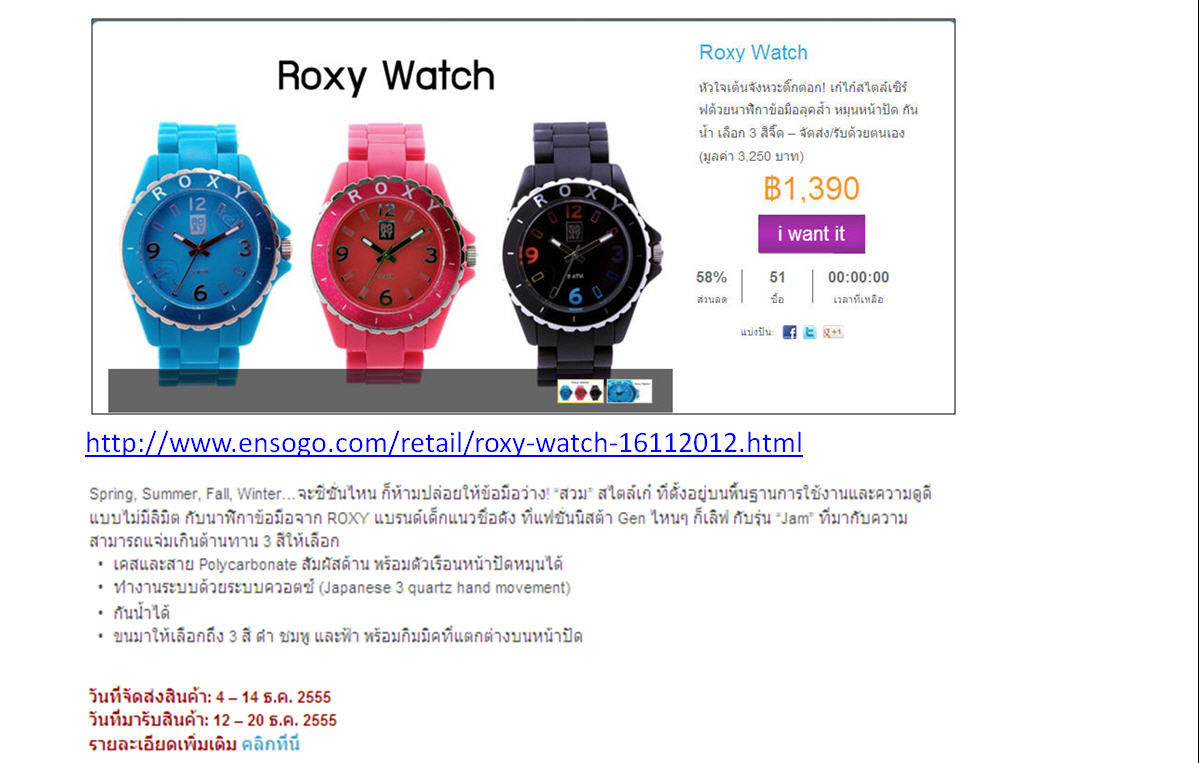
Task: Select the single blue watch thumbnail
Action: coord(629,391)
